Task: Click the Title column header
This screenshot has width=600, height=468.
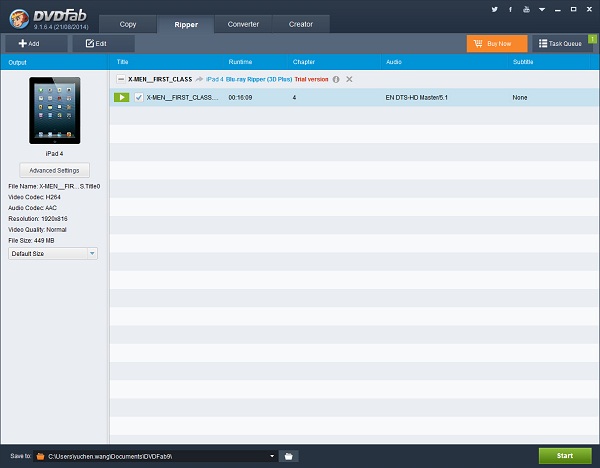Action: [122, 62]
